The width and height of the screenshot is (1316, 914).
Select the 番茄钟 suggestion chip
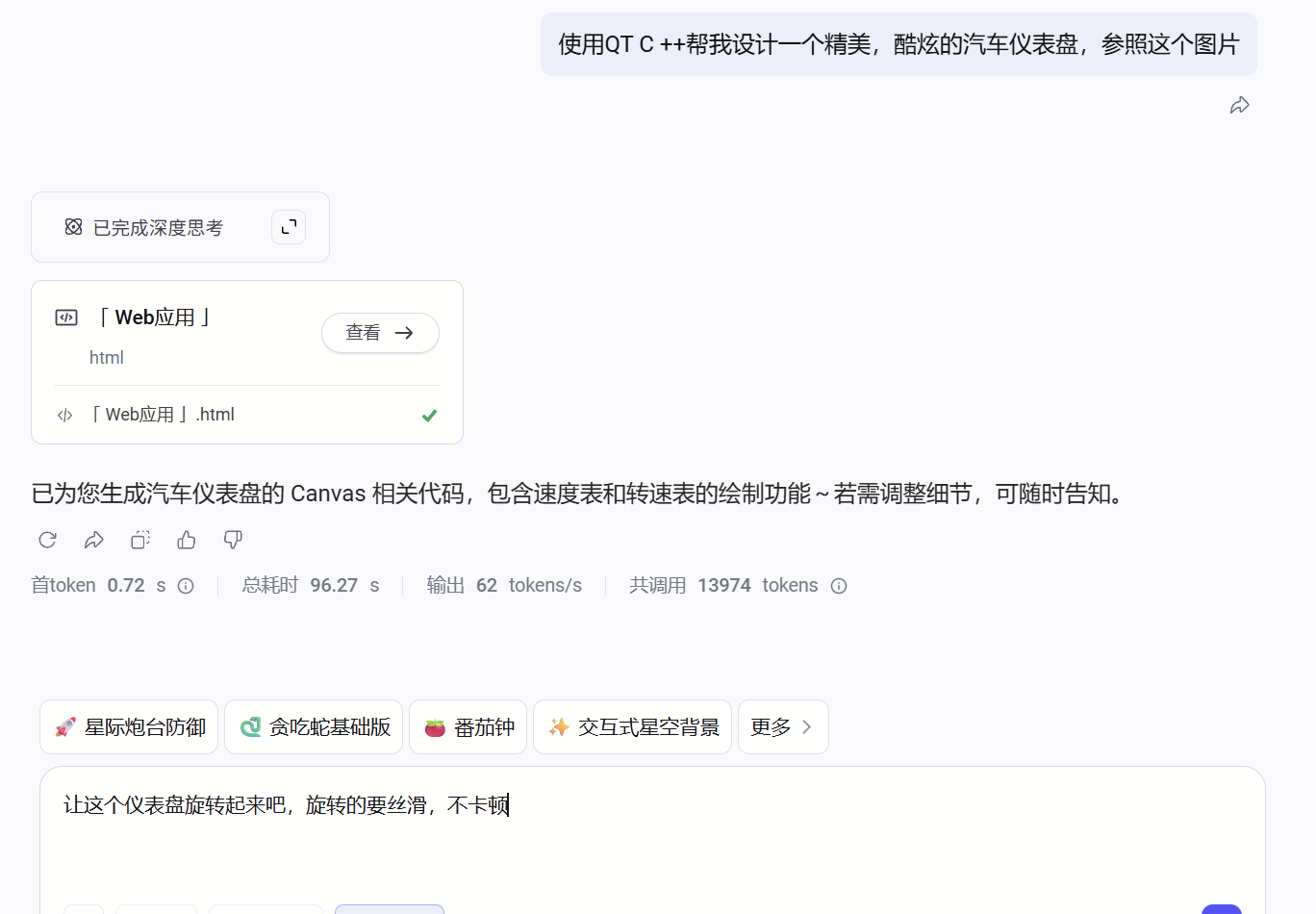[x=468, y=727]
